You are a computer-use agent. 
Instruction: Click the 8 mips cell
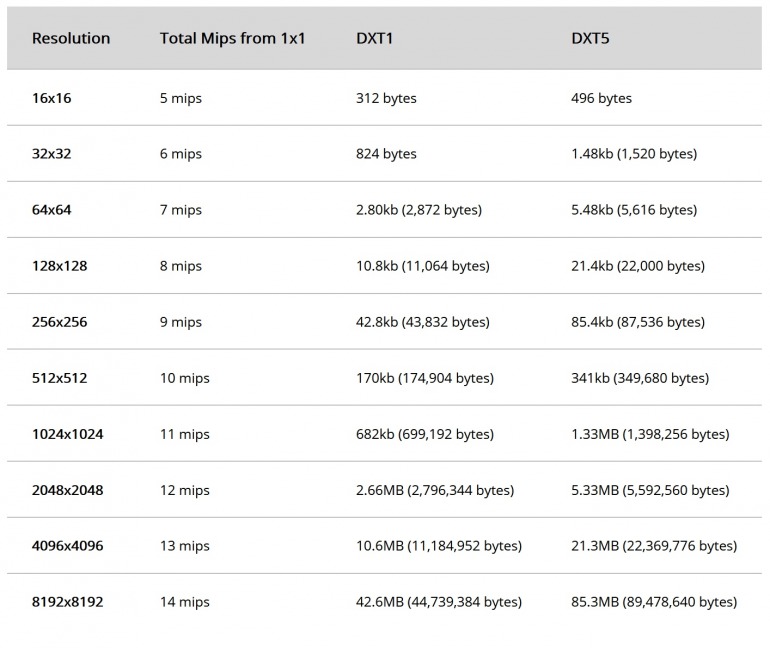click(181, 266)
